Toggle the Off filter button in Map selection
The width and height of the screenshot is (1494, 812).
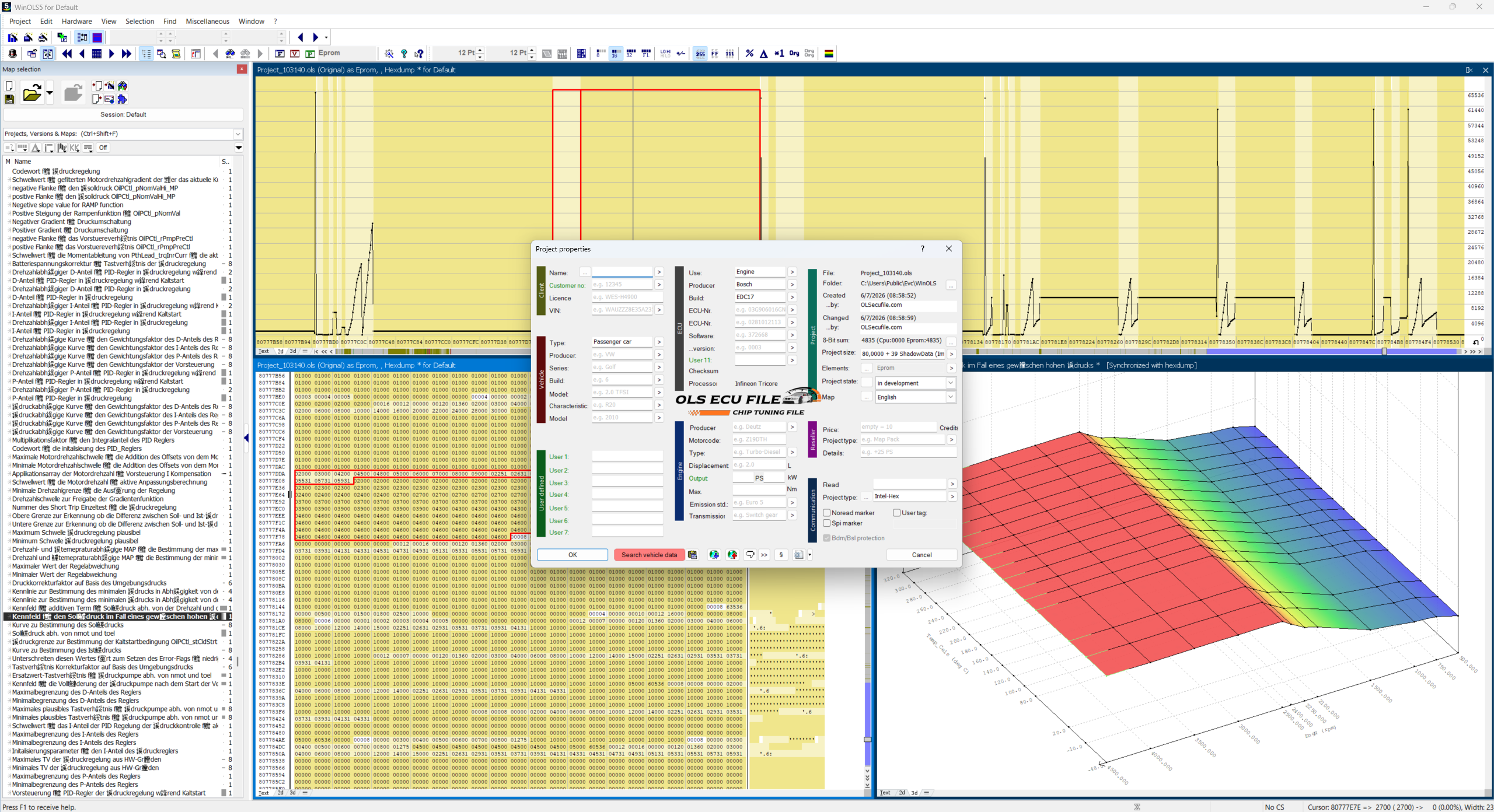coord(103,148)
